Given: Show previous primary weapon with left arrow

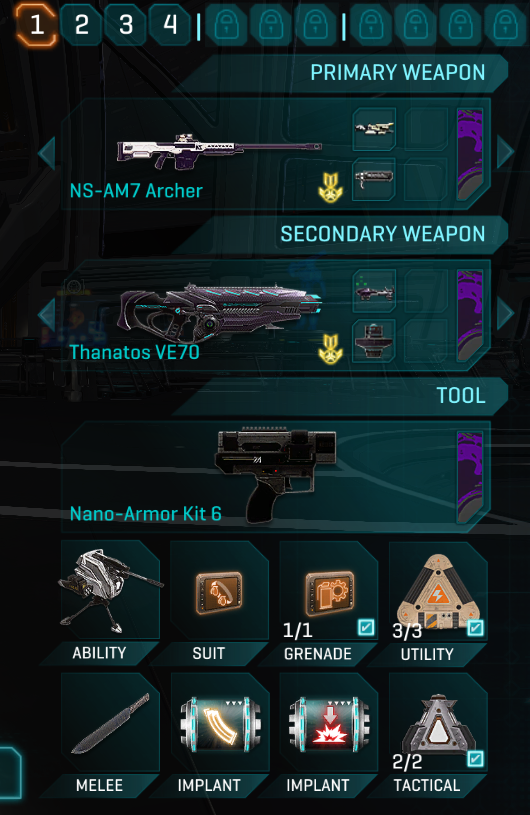Looking at the screenshot, I should 47,152.
